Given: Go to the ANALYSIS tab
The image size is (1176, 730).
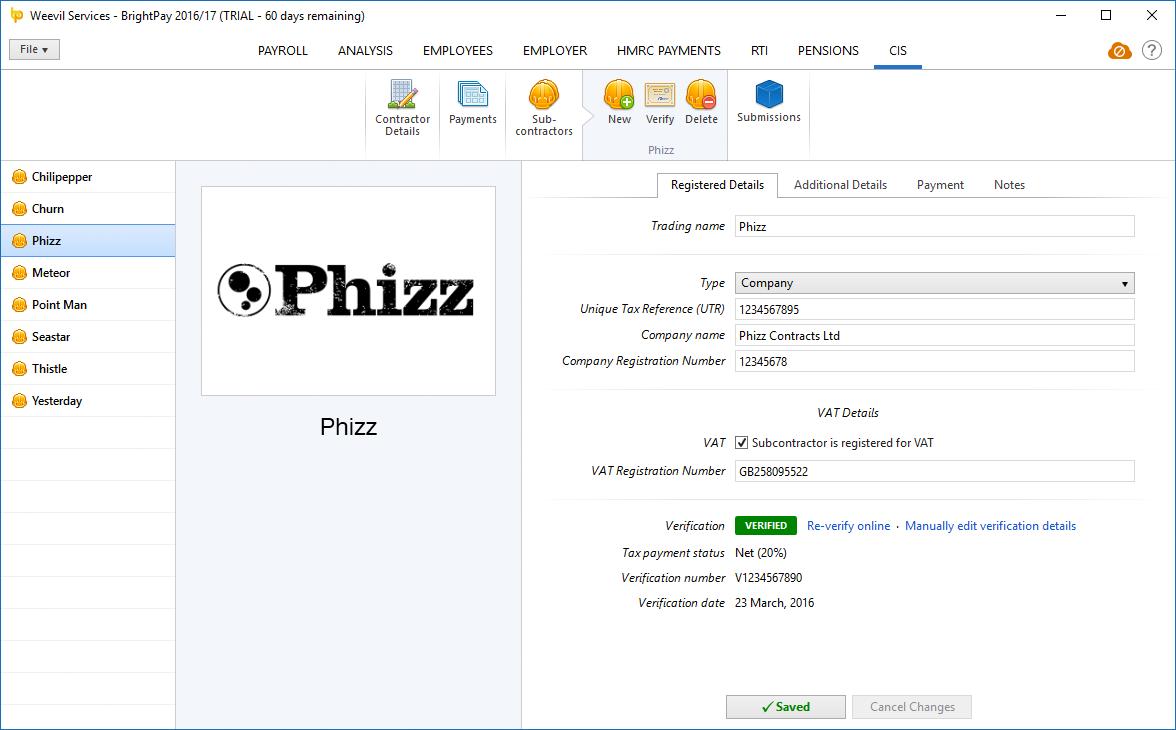Looking at the screenshot, I should (x=365, y=51).
